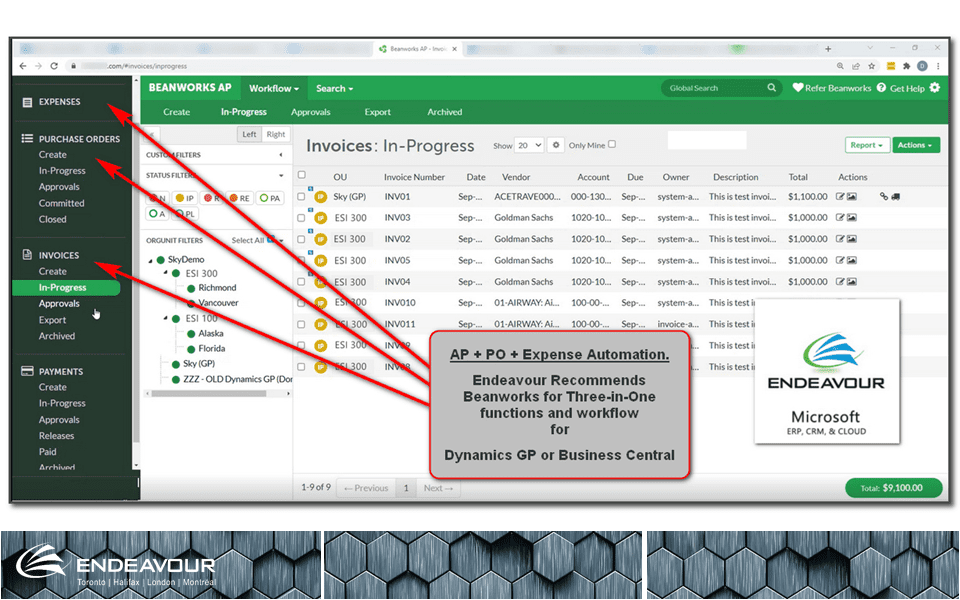Image resolution: width=960 pixels, height=600 pixels.
Task: Open the image preview icon for INV01
Action: pos(852,197)
